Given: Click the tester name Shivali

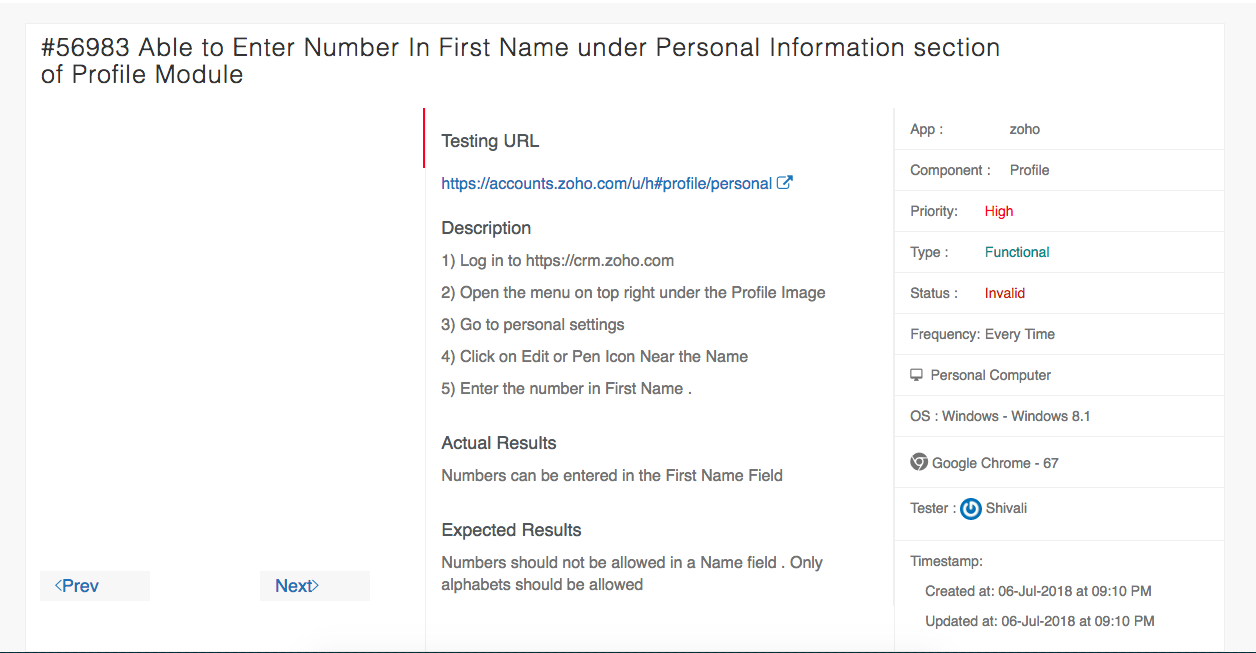Looking at the screenshot, I should 1006,508.
